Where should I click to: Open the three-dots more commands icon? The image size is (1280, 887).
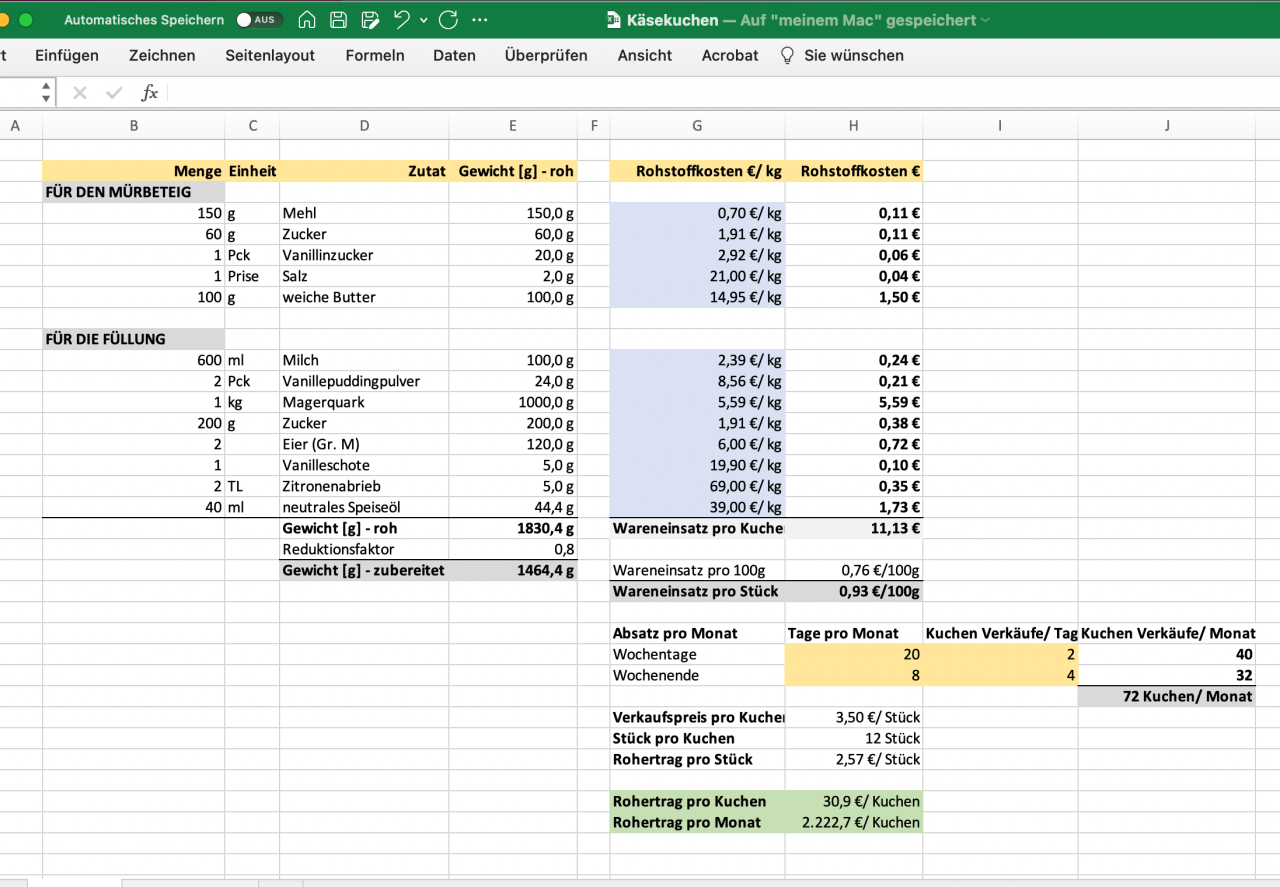(480, 20)
